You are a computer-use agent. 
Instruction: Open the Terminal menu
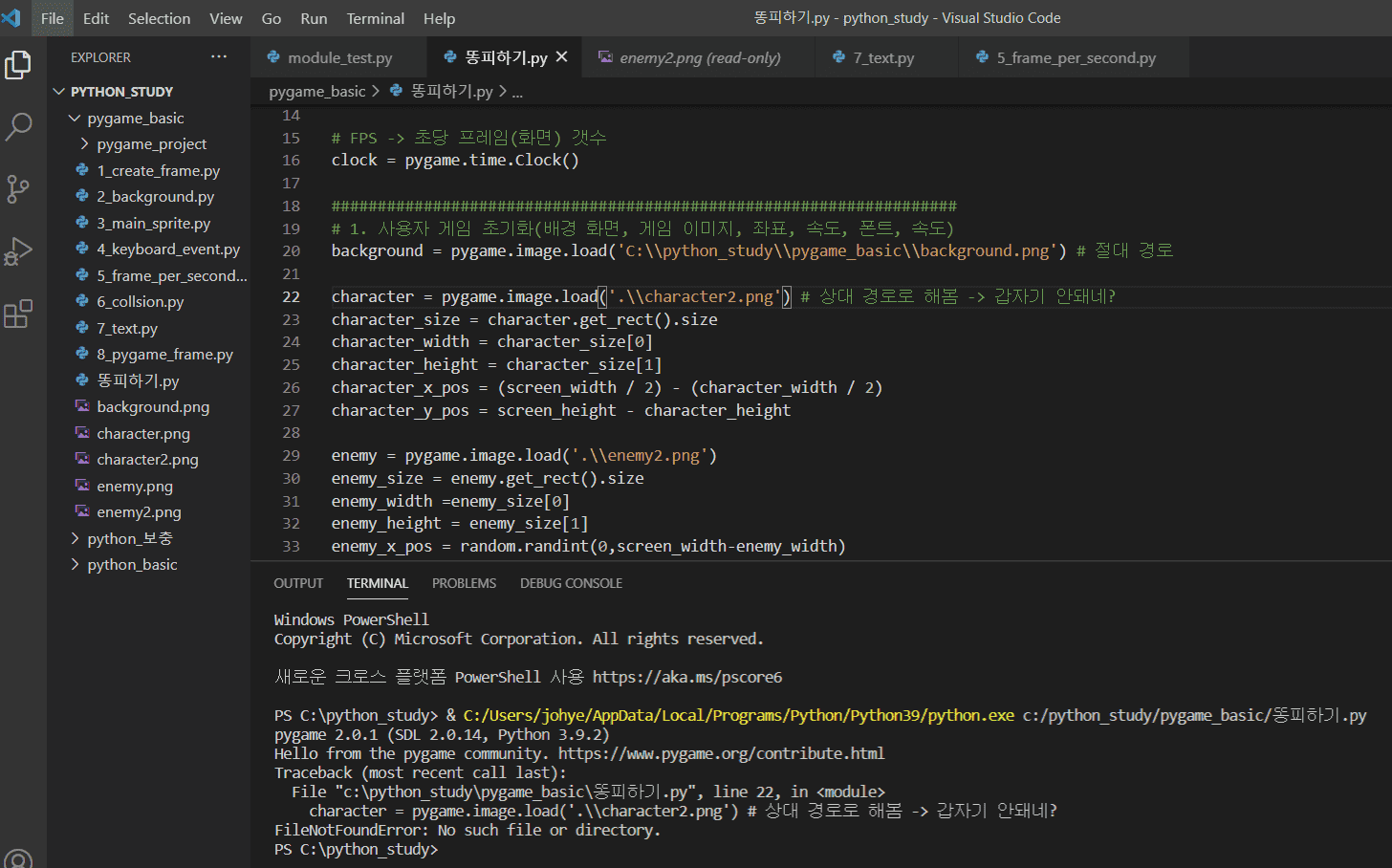[x=375, y=18]
